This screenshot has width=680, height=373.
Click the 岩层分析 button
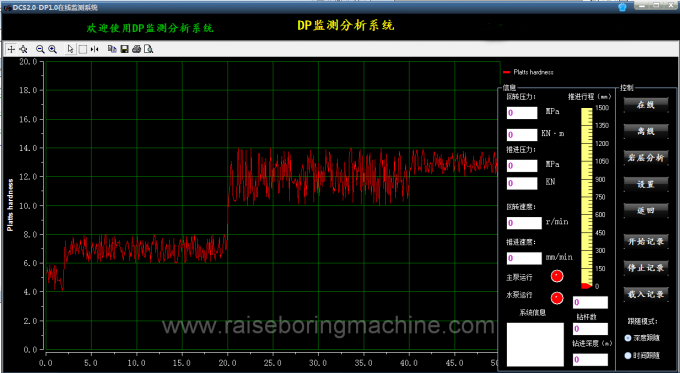pos(646,157)
